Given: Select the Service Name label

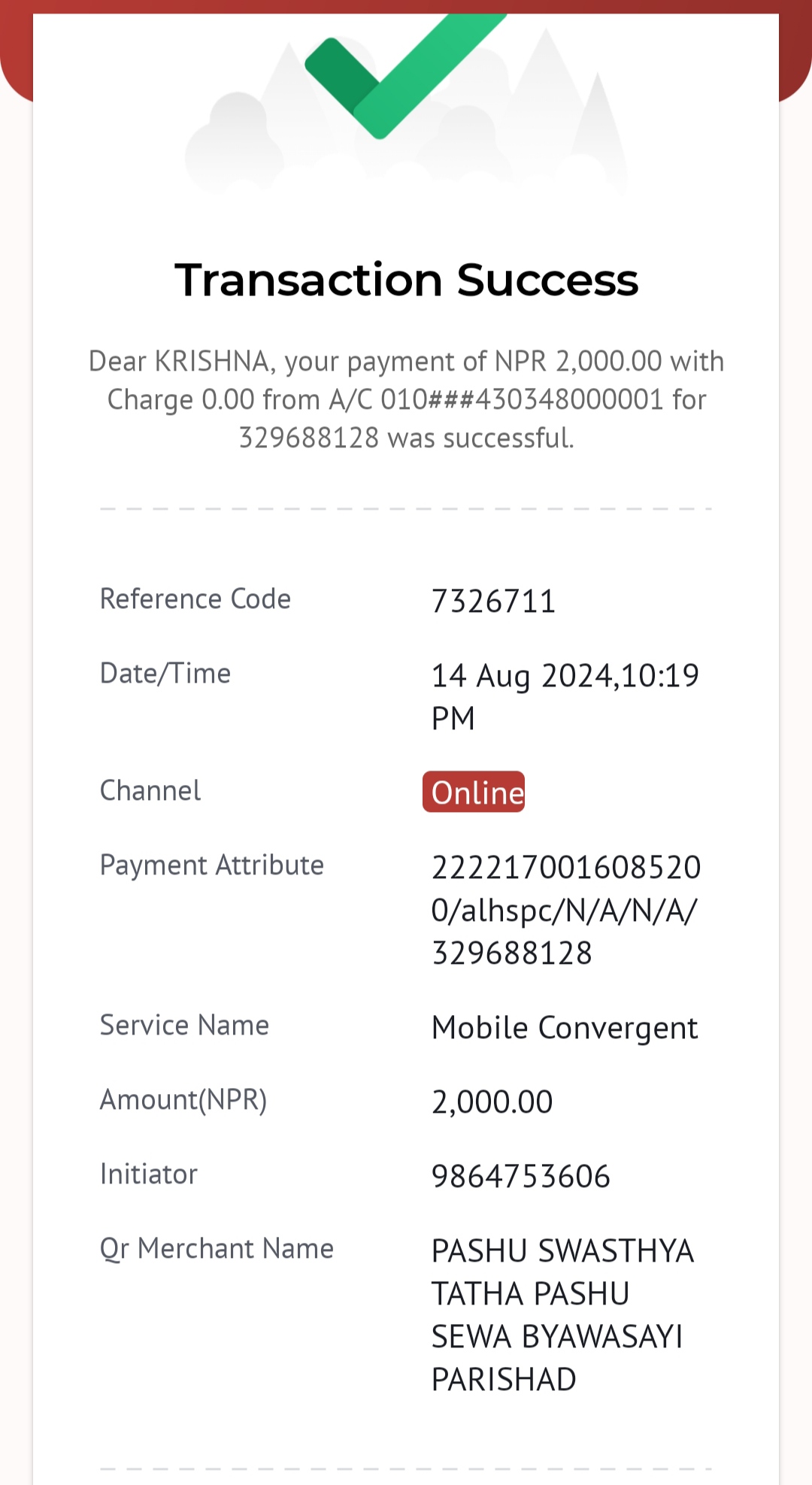Looking at the screenshot, I should (185, 1026).
